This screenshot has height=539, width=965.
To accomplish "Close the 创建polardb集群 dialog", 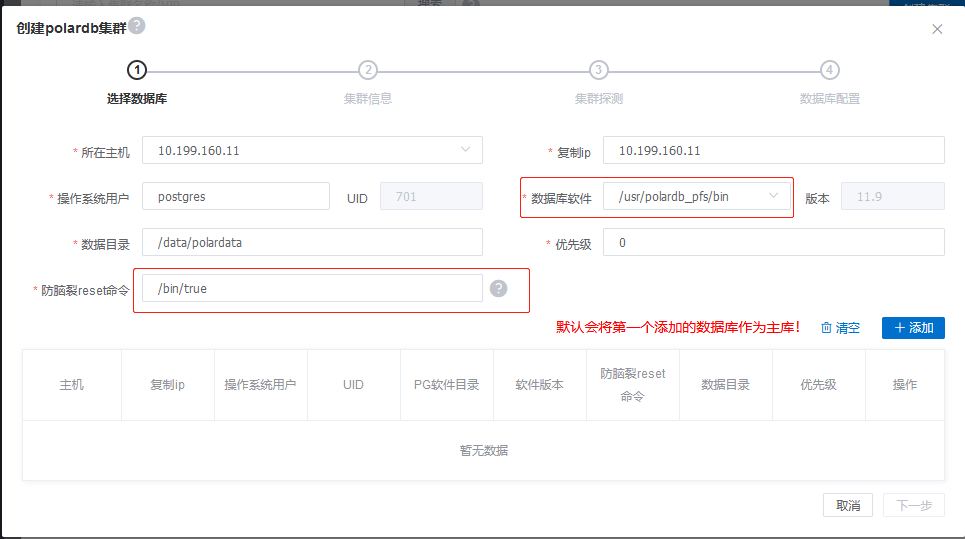I will tap(937, 29).
